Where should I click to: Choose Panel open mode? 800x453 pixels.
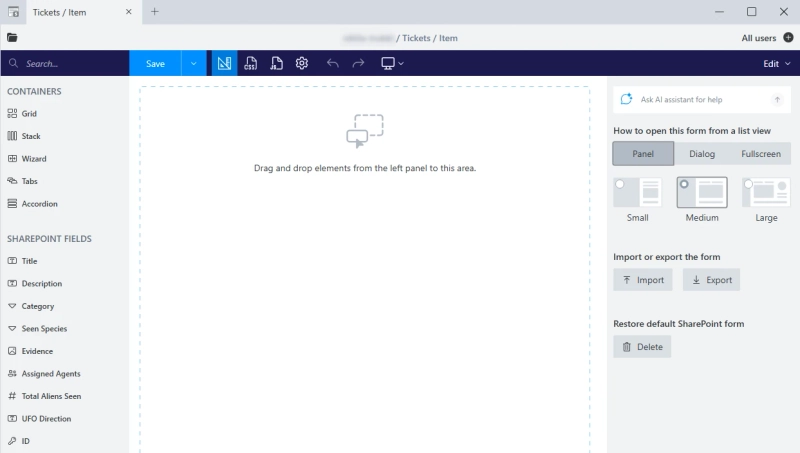(x=643, y=154)
